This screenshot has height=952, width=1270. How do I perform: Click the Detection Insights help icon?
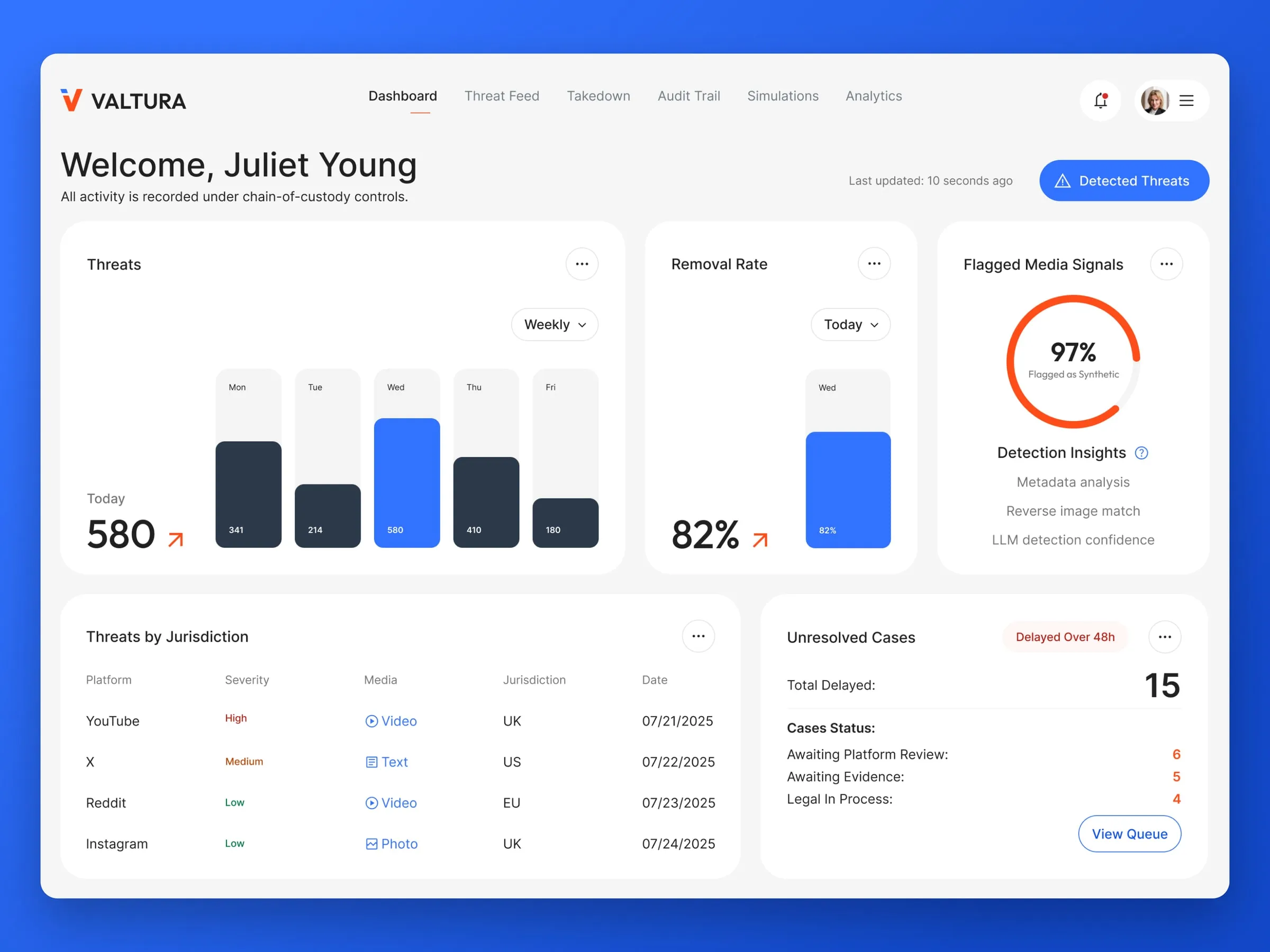point(1141,453)
